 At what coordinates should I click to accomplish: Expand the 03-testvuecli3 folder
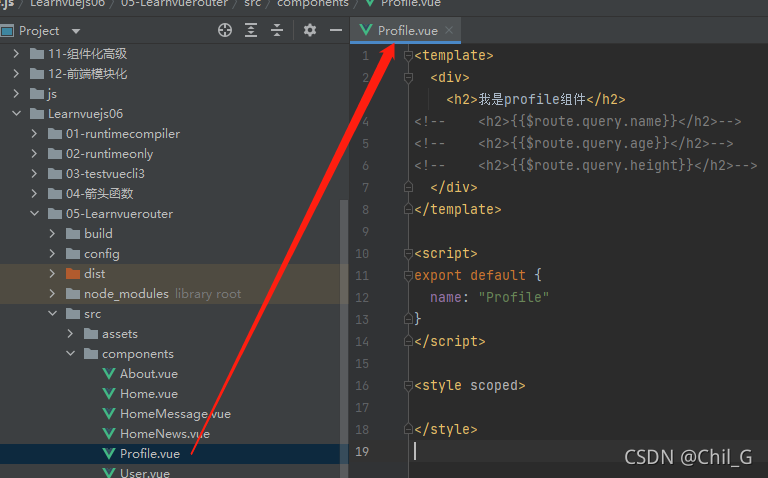coord(34,173)
